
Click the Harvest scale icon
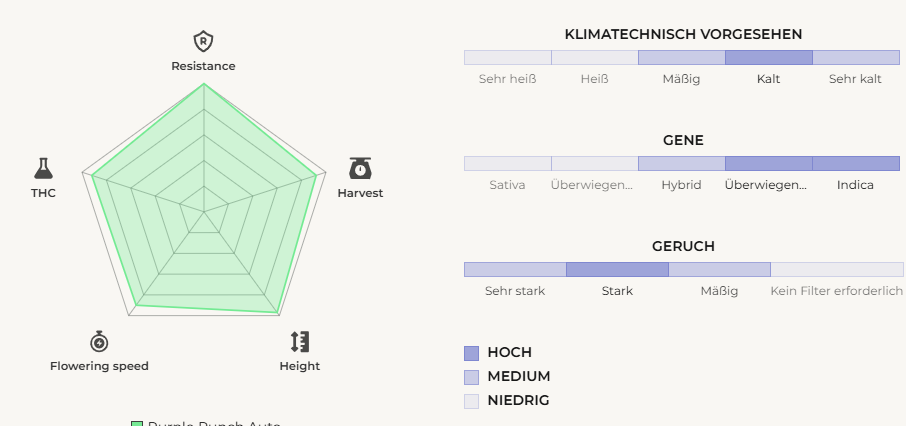[360, 168]
